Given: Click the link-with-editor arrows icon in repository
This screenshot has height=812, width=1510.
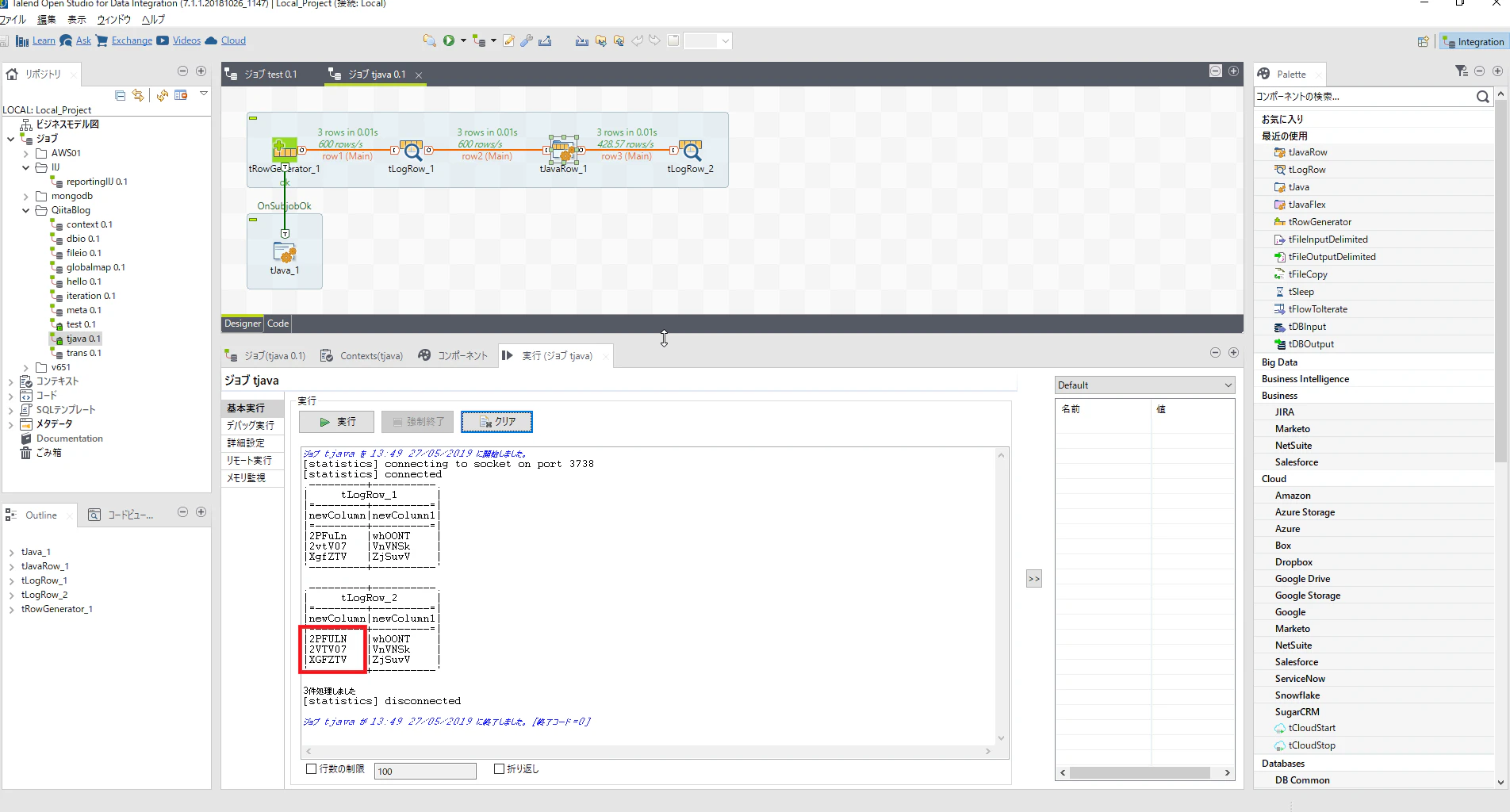Looking at the screenshot, I should coord(138,95).
